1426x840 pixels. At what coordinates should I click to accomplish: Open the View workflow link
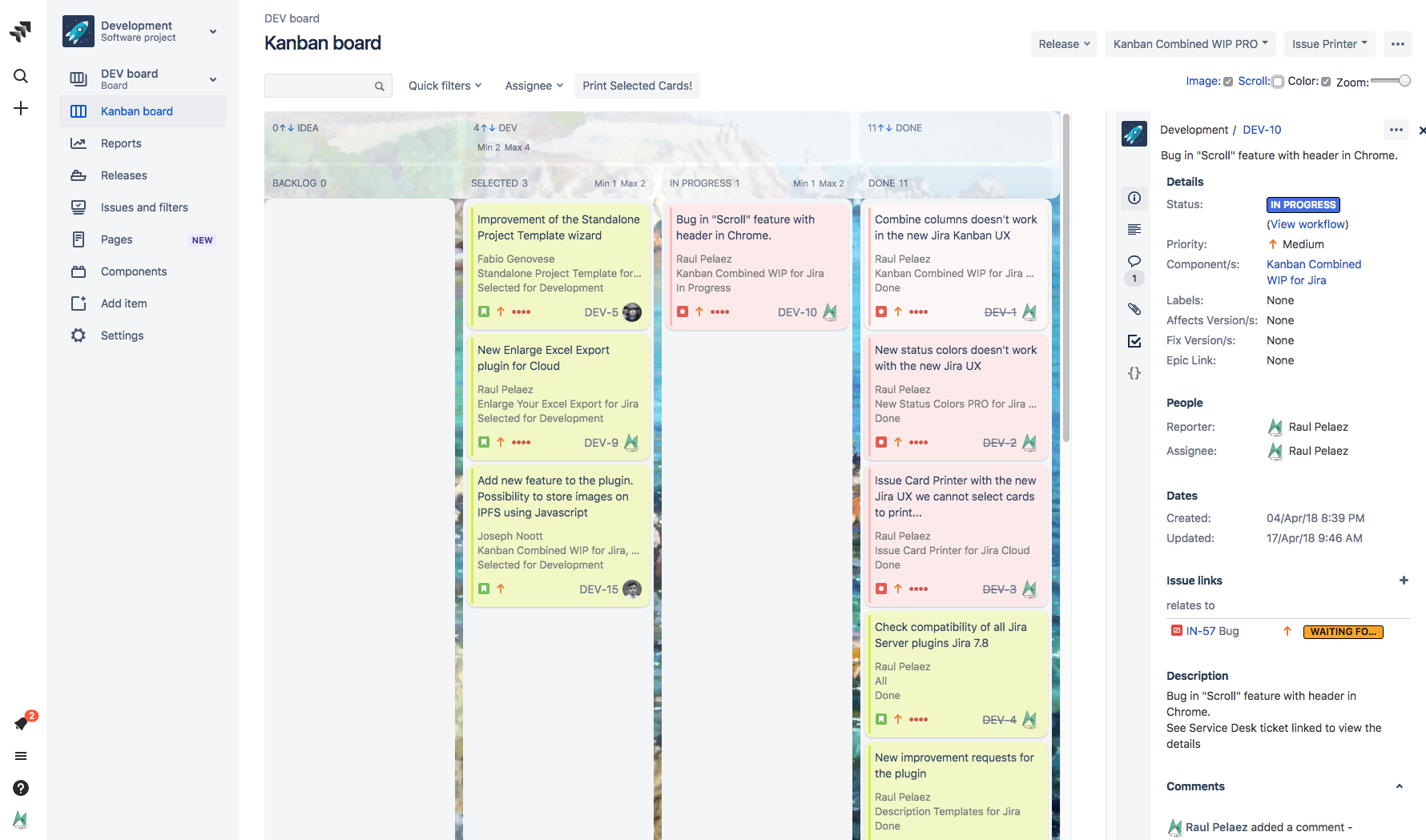click(1307, 224)
